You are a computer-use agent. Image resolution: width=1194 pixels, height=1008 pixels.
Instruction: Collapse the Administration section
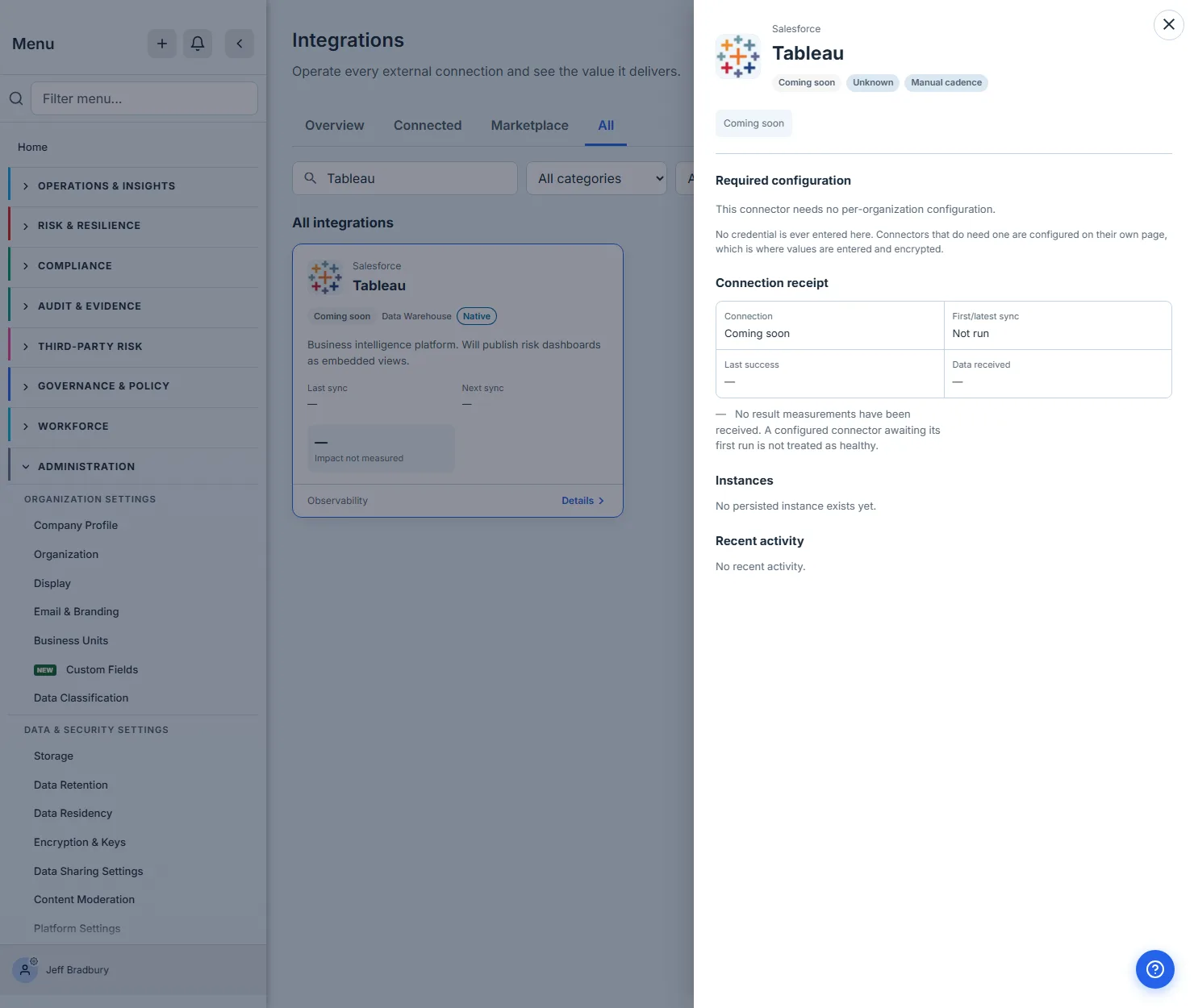coord(133,467)
